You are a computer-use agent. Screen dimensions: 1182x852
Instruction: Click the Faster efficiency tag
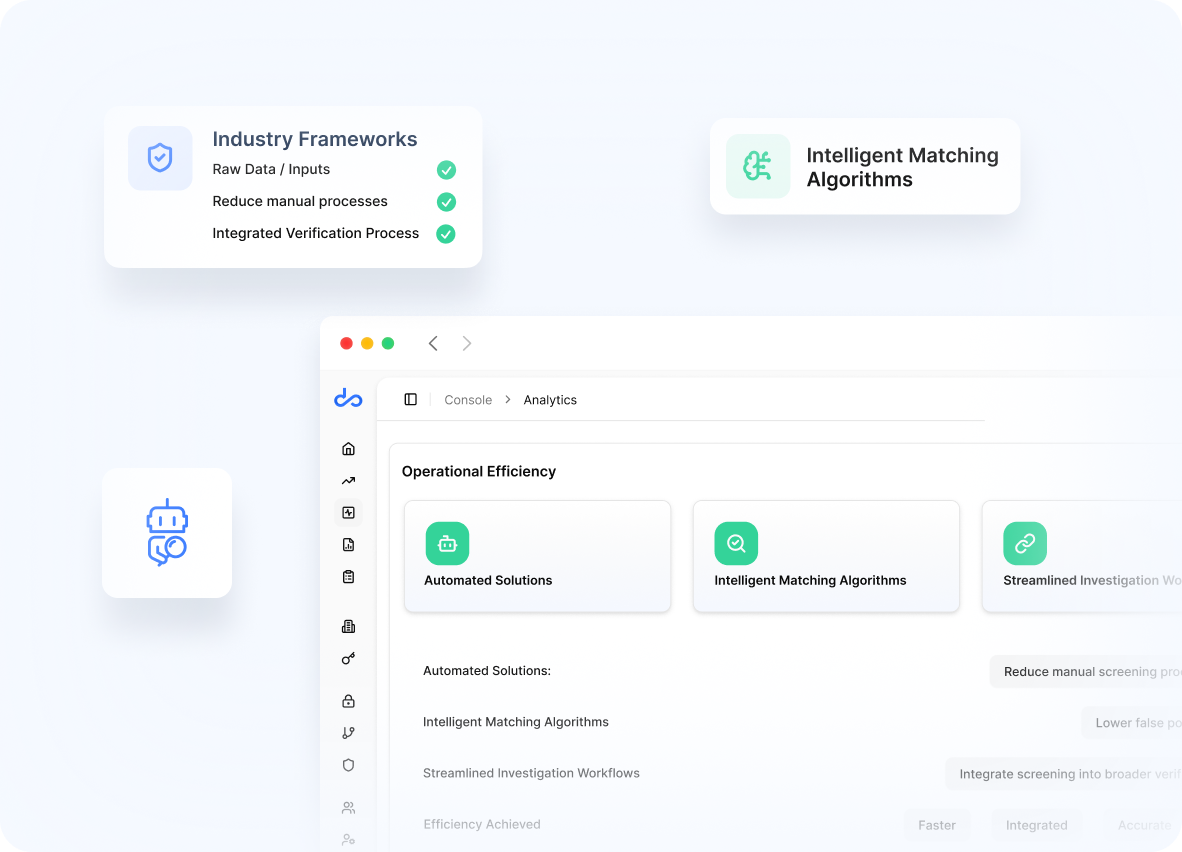coord(937,825)
